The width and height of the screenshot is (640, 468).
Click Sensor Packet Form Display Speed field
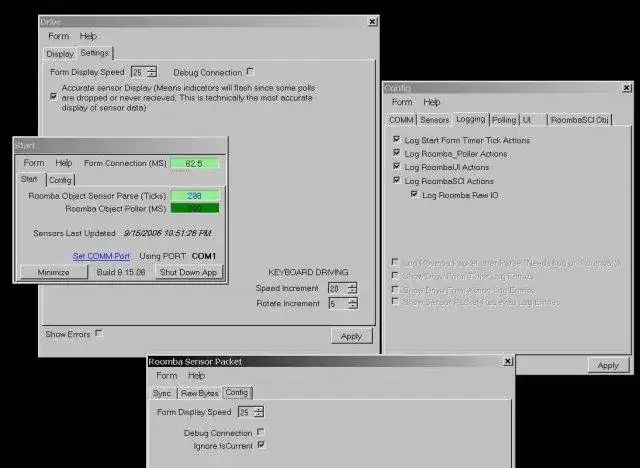(x=246, y=412)
